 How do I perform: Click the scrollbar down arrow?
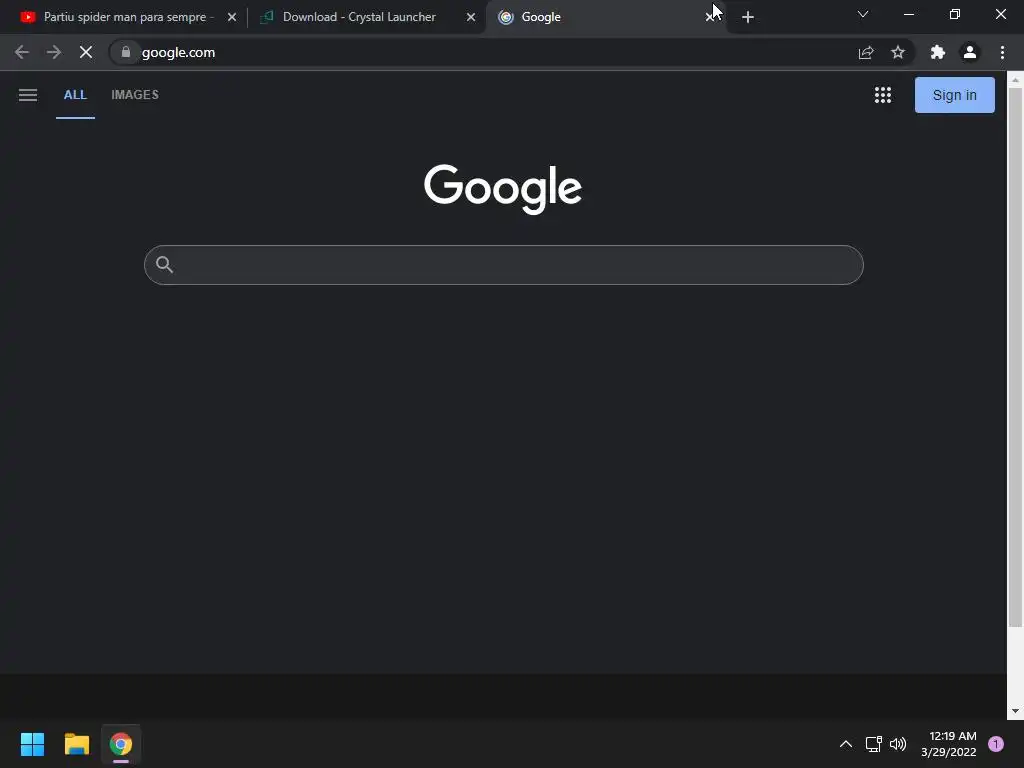[1015, 711]
